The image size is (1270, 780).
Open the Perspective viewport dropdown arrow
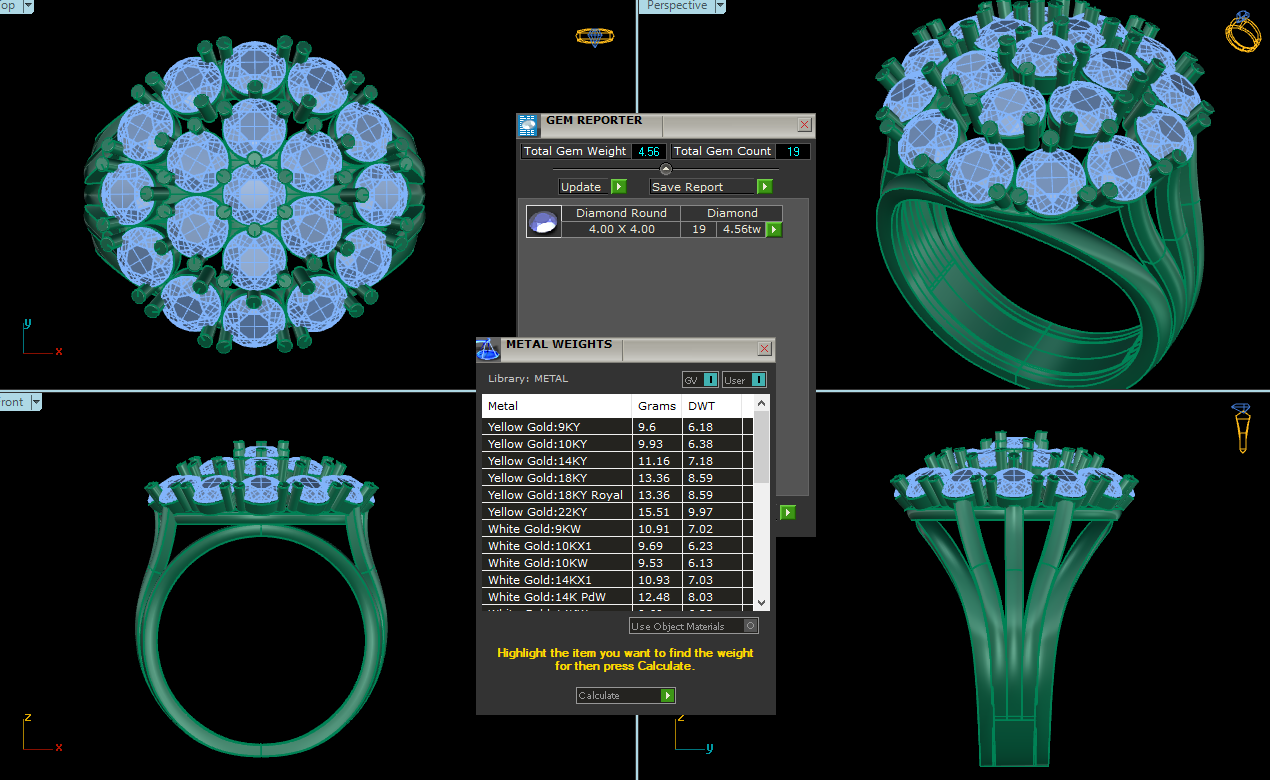coord(717,6)
